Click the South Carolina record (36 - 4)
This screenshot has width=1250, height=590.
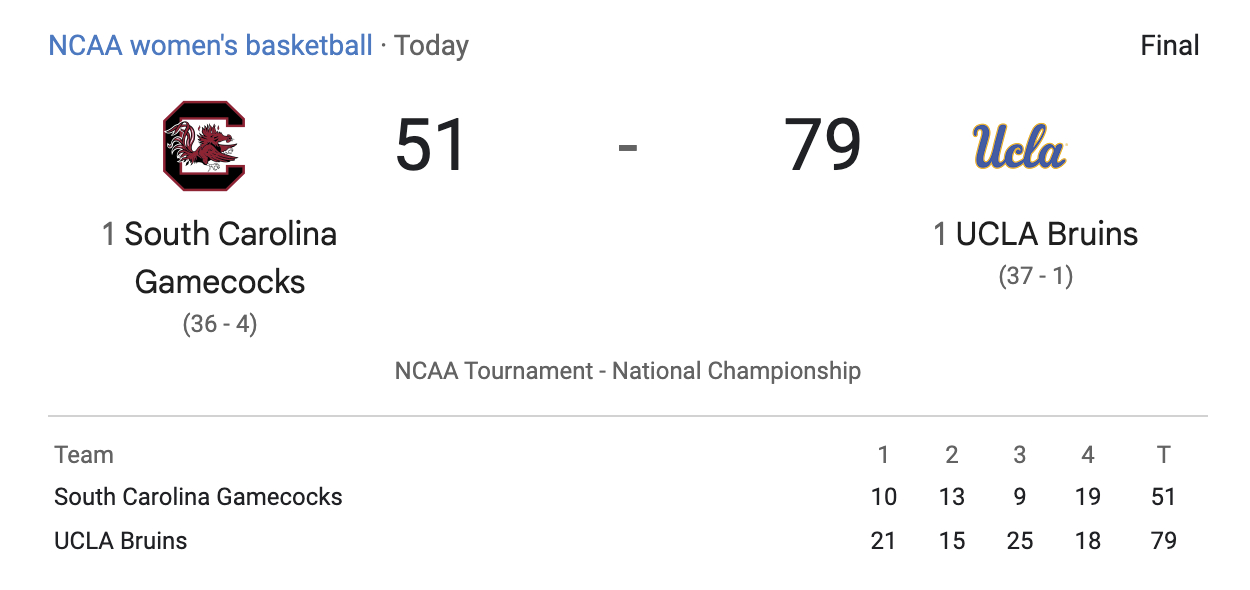pyautogui.click(x=220, y=324)
